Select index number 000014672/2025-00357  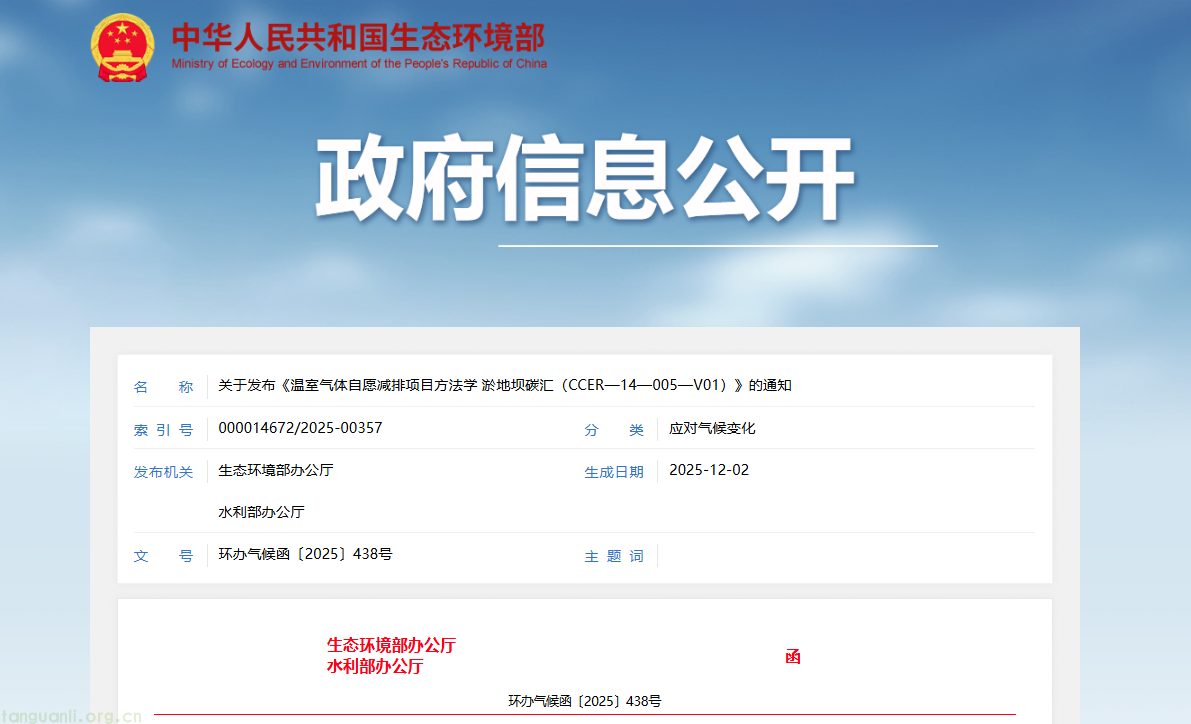point(303,428)
